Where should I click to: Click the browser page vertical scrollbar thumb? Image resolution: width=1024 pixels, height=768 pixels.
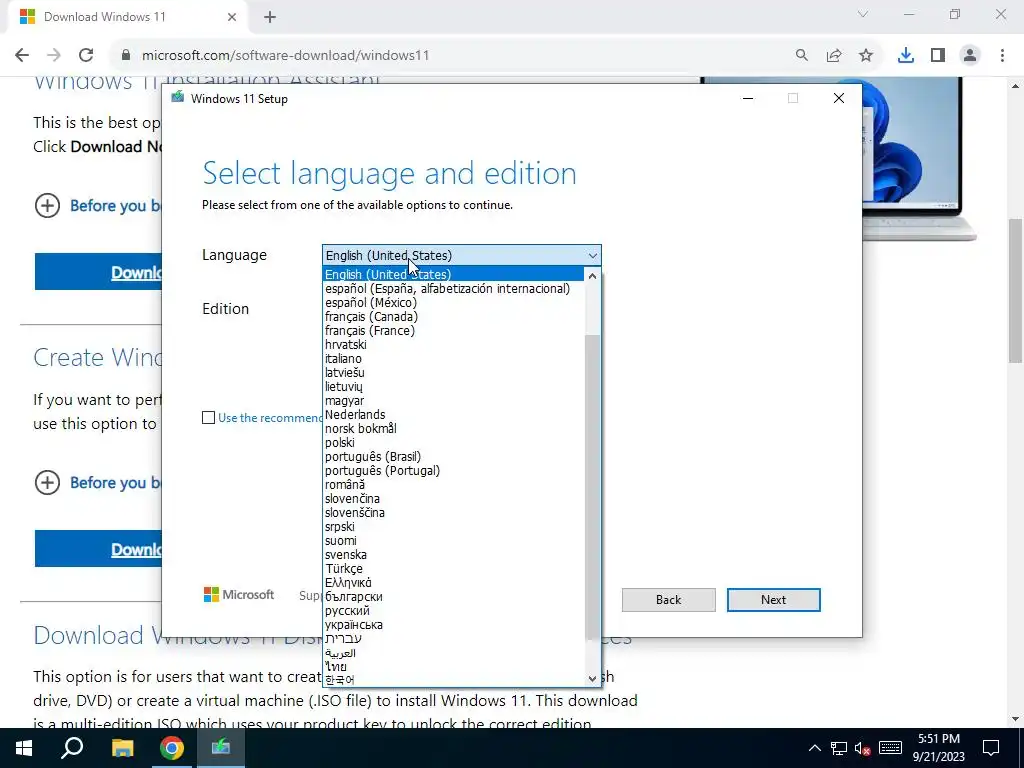[x=1016, y=291]
